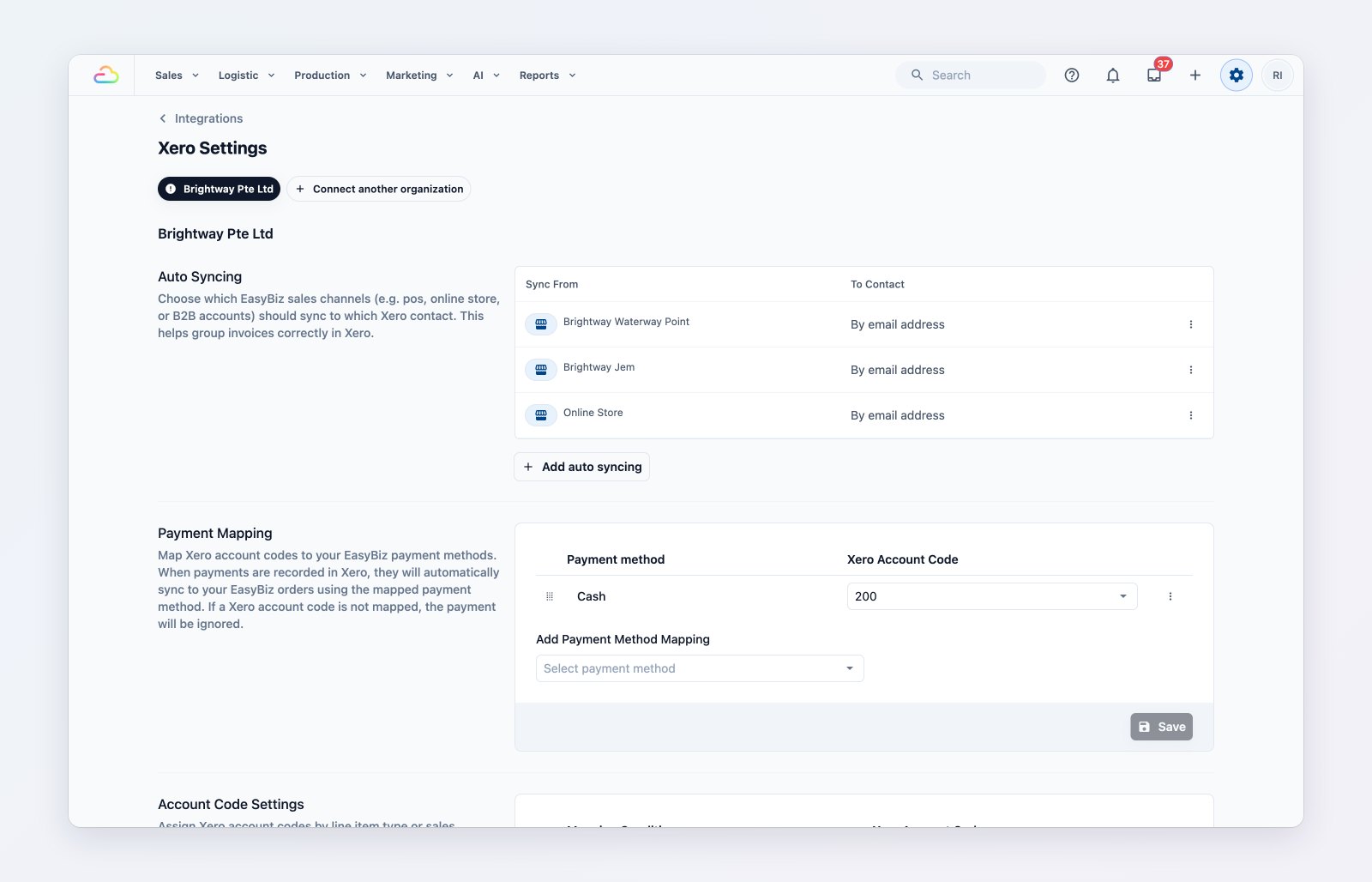1372x882 pixels.
Task: Go back to Integrations link
Action: [208, 118]
